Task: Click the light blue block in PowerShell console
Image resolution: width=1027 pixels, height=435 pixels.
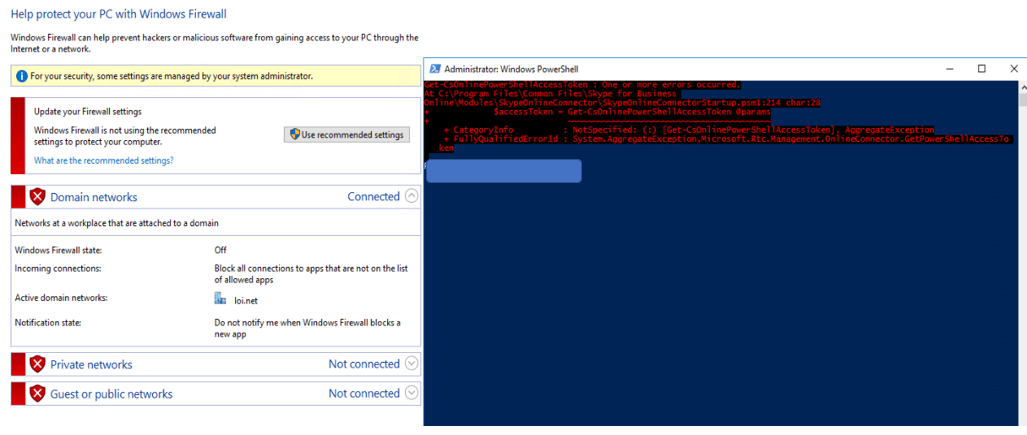Action: pos(503,170)
